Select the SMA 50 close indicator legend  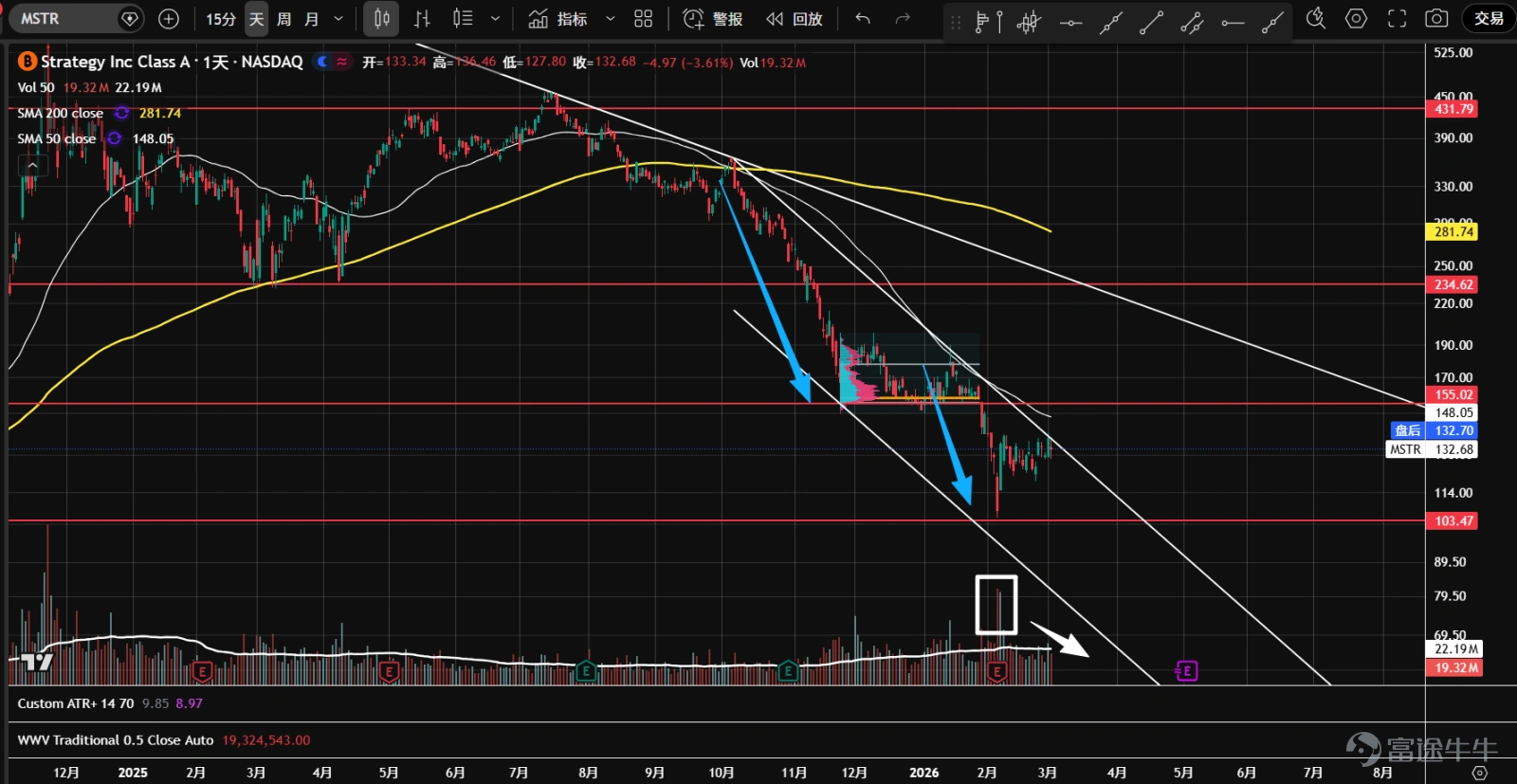(57, 138)
